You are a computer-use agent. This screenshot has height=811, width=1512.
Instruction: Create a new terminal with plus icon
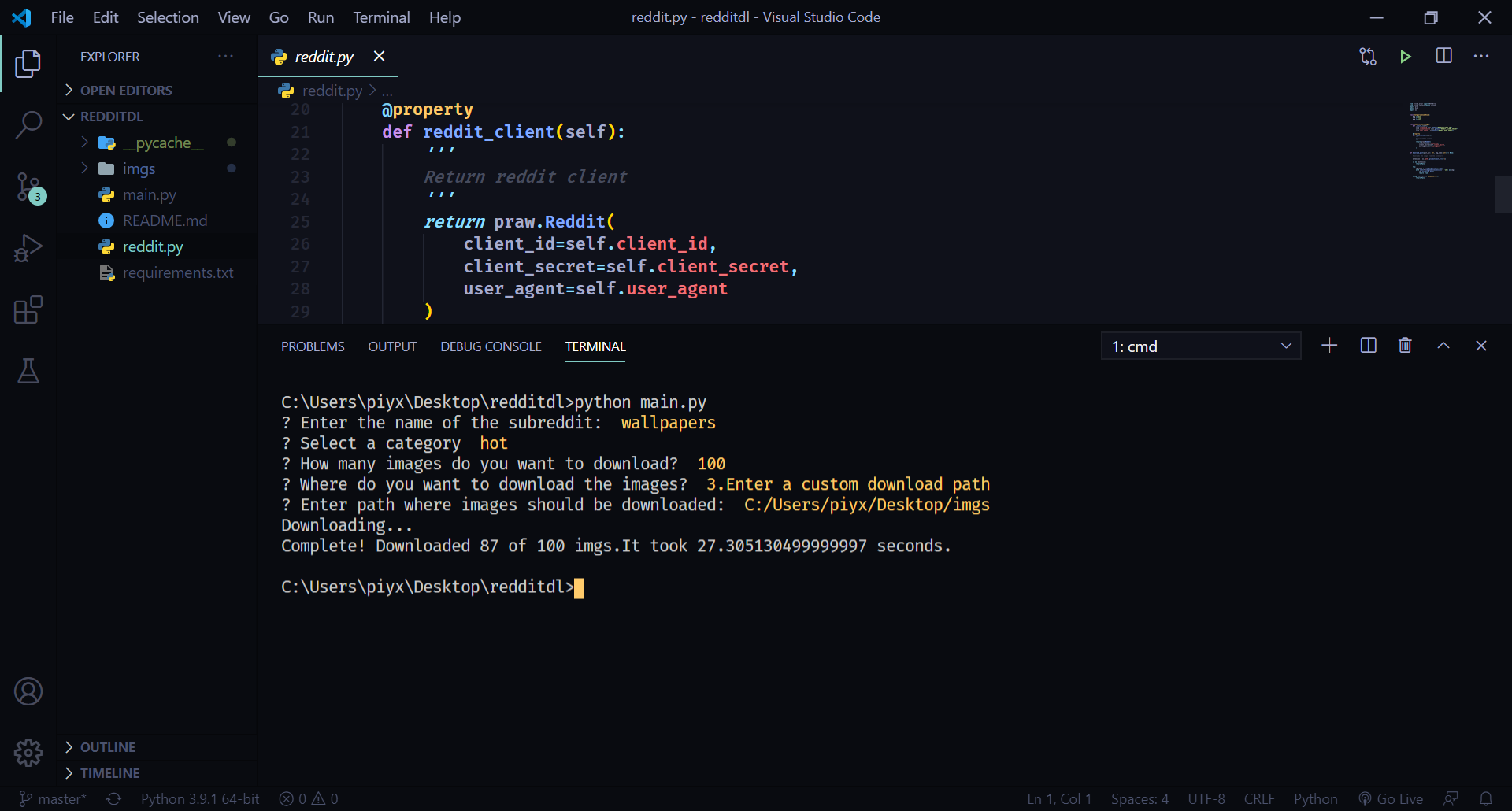(x=1329, y=346)
